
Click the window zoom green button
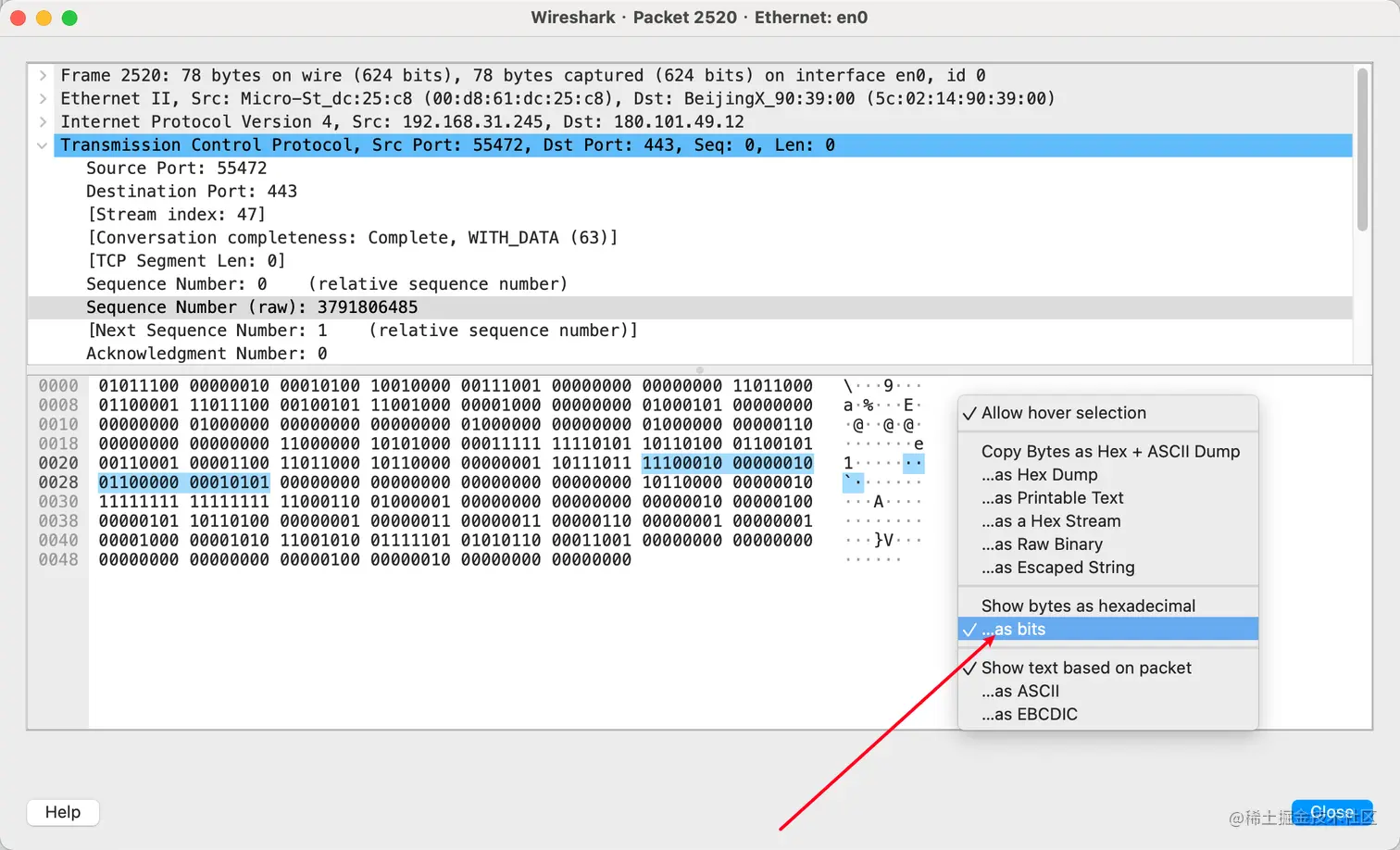[x=69, y=18]
